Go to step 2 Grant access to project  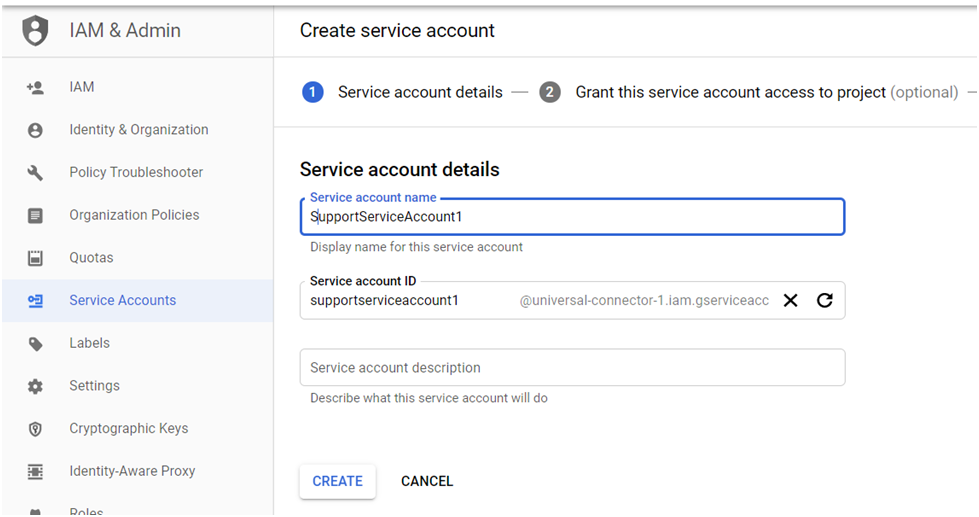point(749,92)
